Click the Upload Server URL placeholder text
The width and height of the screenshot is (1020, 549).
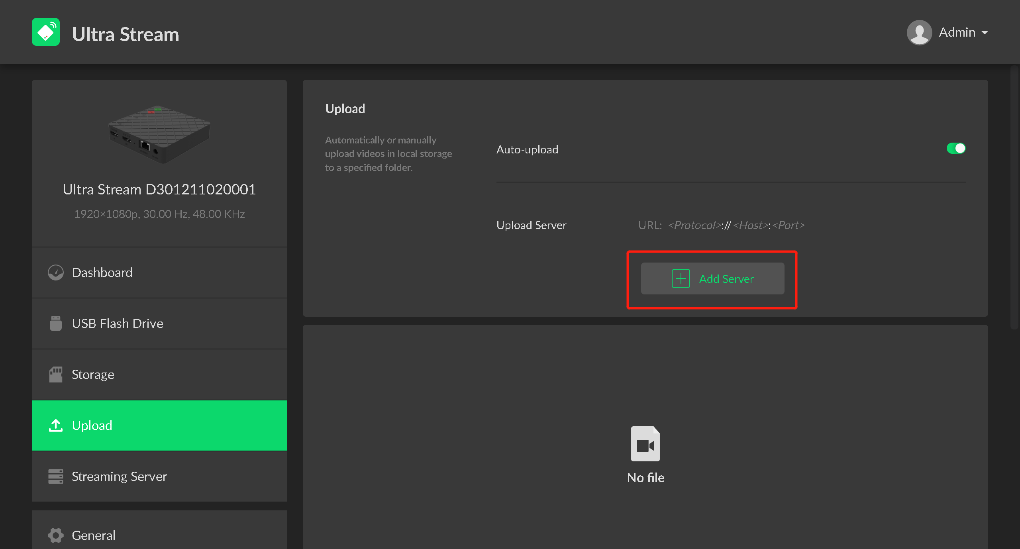pyautogui.click(x=721, y=225)
